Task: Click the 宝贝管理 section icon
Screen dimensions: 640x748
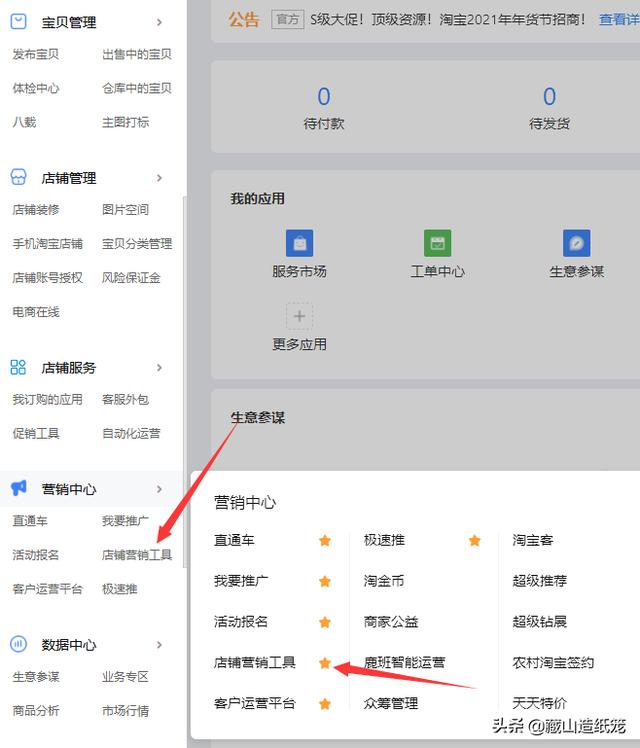Action: 19,22
